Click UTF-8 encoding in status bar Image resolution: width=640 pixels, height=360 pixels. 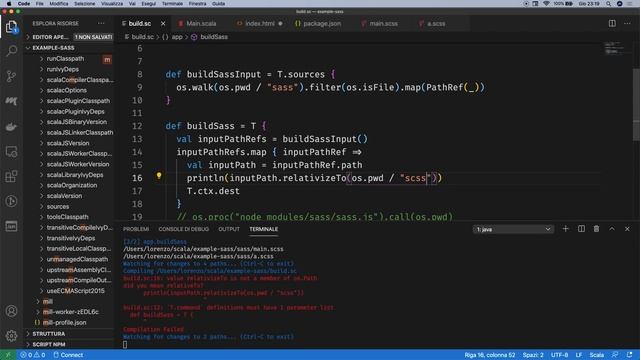(559, 355)
